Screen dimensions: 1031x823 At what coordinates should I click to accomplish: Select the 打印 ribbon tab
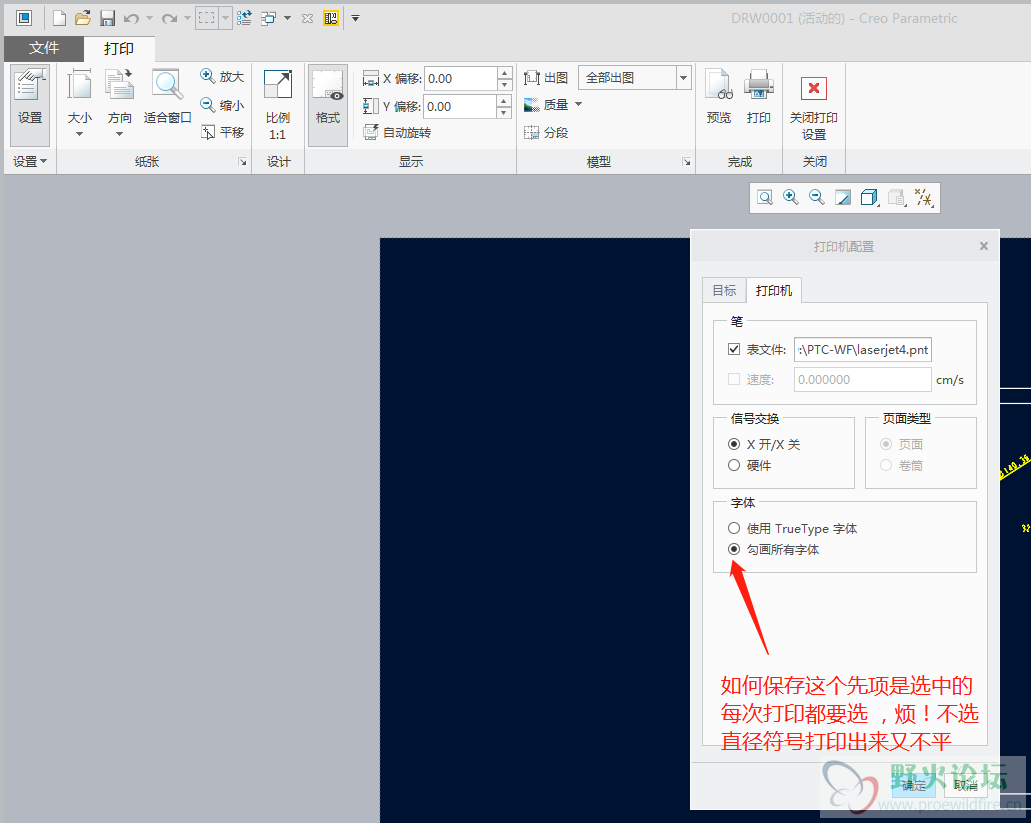point(119,49)
